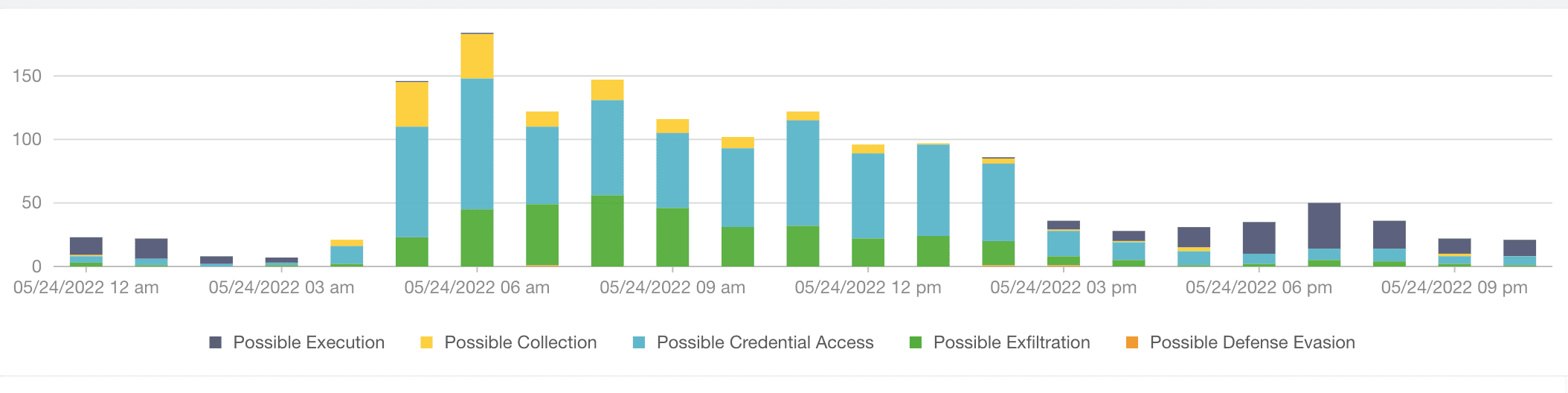The width and height of the screenshot is (1568, 393).
Task: Toggle the Possible Execution series label
Action: click(x=309, y=342)
